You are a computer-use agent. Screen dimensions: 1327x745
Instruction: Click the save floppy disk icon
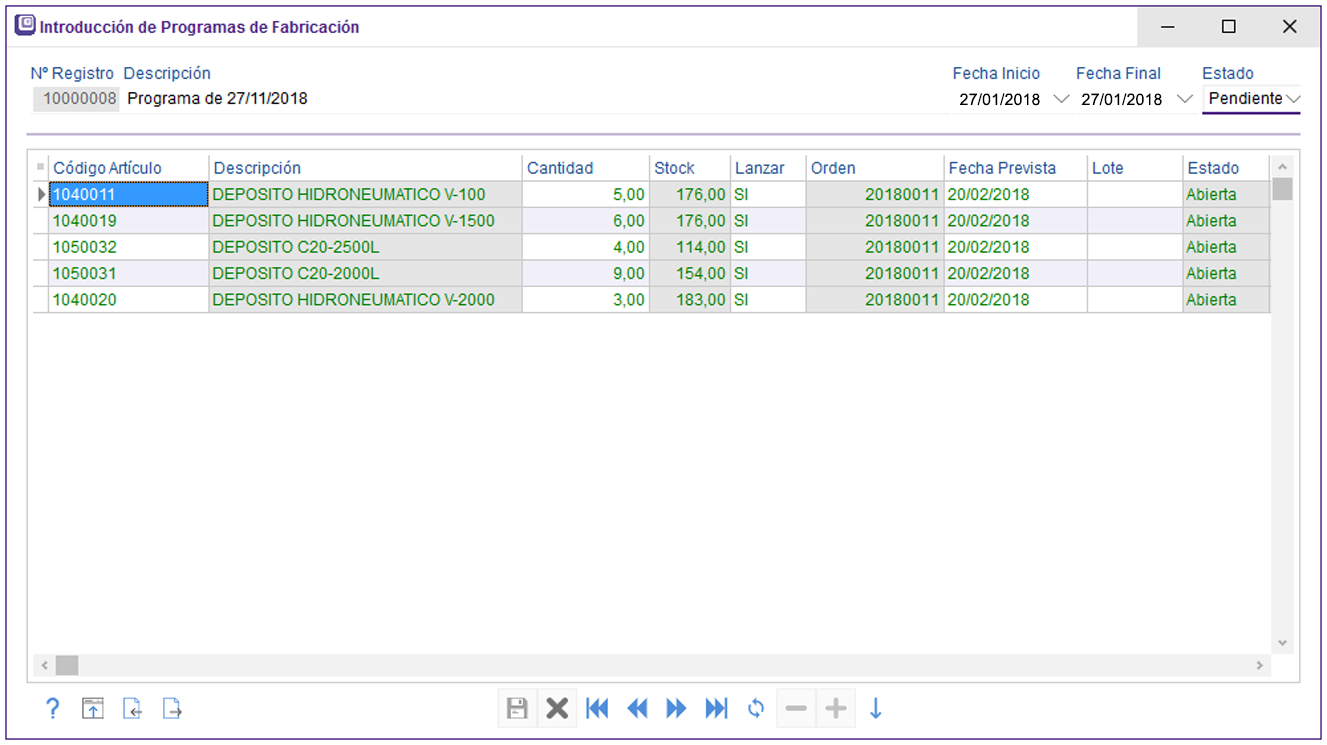517,709
